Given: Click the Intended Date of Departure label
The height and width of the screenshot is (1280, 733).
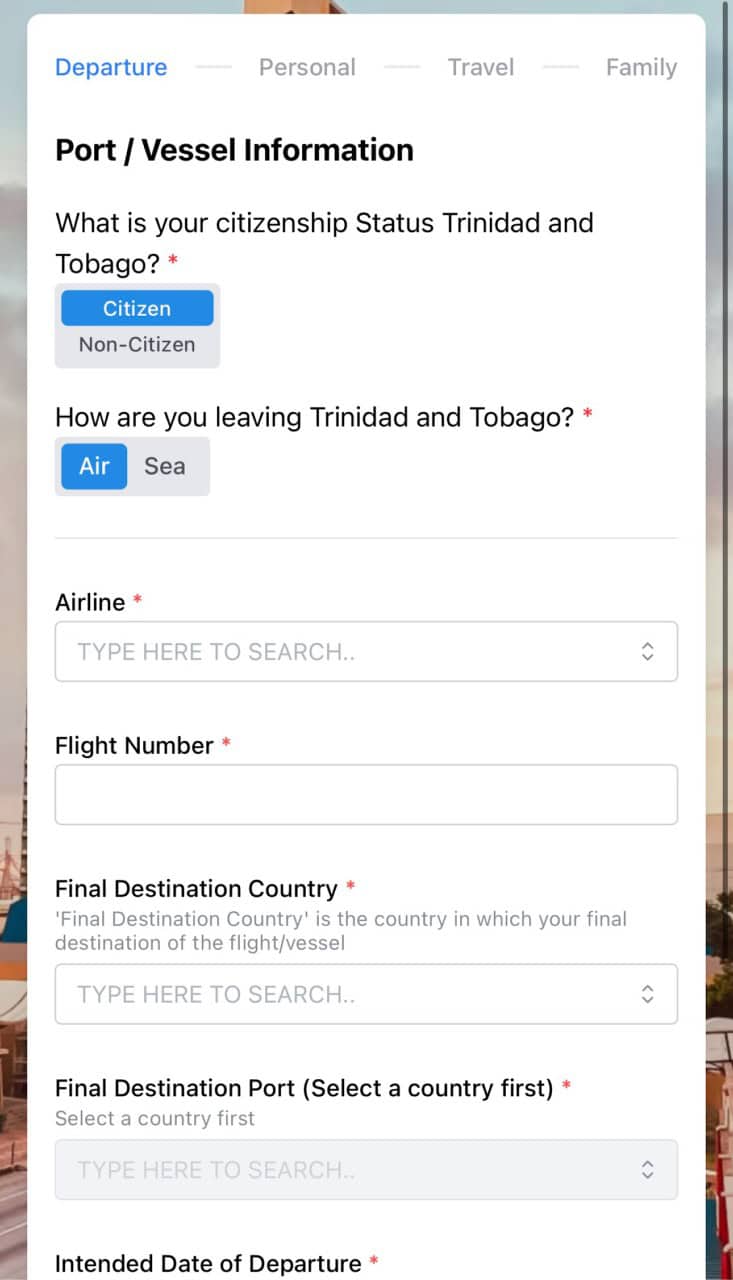Looking at the screenshot, I should click(208, 1264).
